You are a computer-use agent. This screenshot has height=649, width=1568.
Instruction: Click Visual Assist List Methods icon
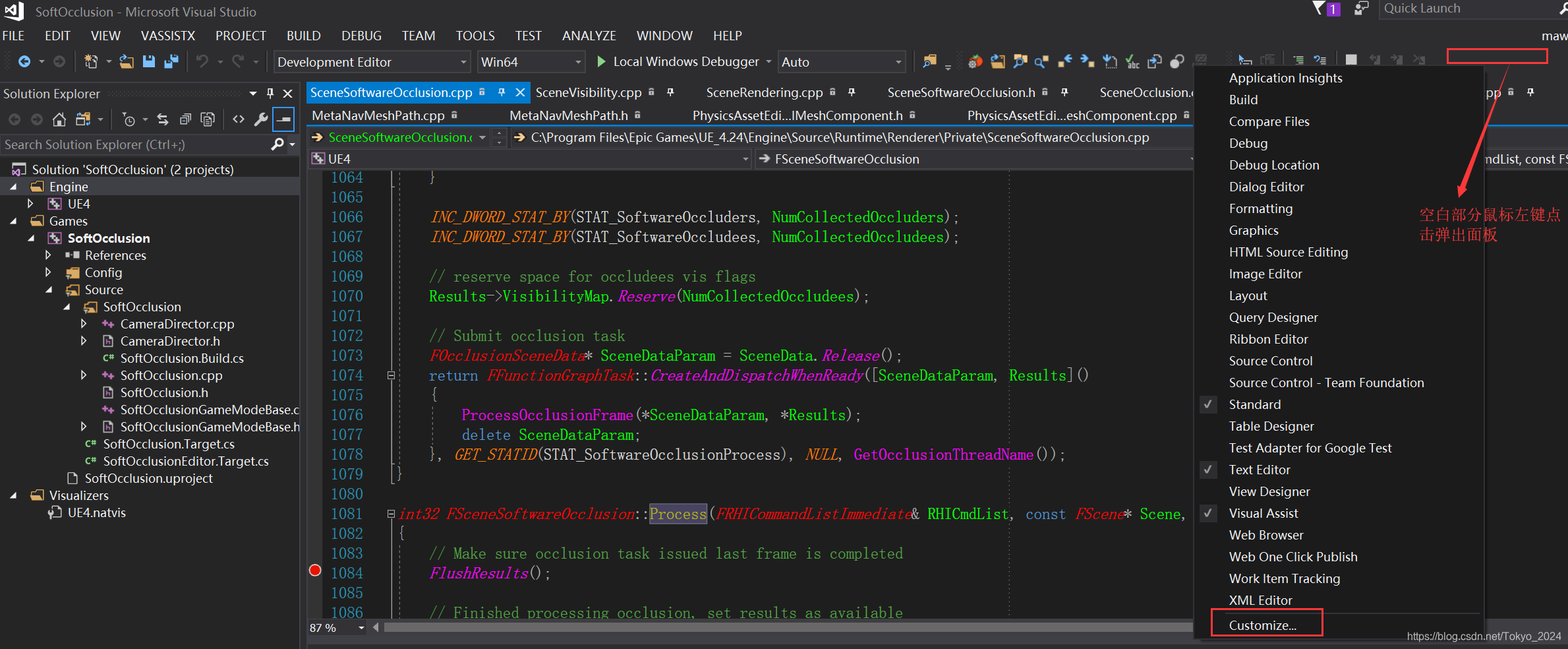[x=1110, y=61]
